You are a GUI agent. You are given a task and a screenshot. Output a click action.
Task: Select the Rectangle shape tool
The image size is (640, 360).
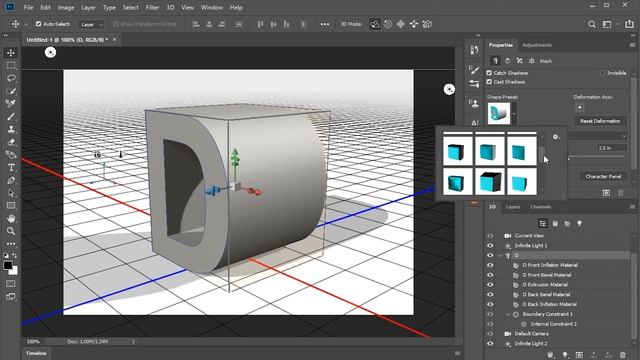coord(11,206)
